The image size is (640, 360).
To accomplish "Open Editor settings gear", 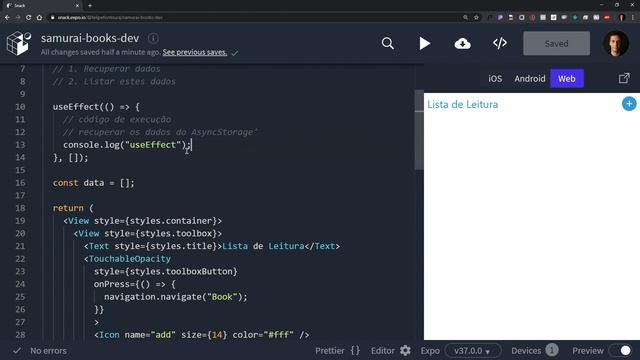I will (x=405, y=351).
